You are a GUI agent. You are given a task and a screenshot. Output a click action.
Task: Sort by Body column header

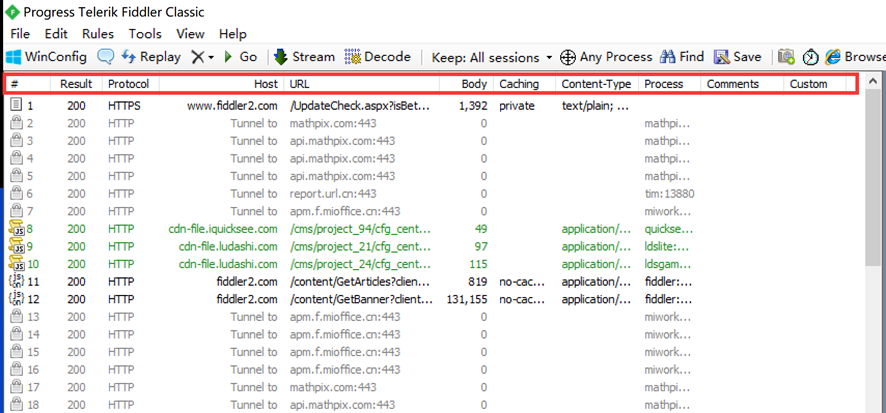click(466, 84)
